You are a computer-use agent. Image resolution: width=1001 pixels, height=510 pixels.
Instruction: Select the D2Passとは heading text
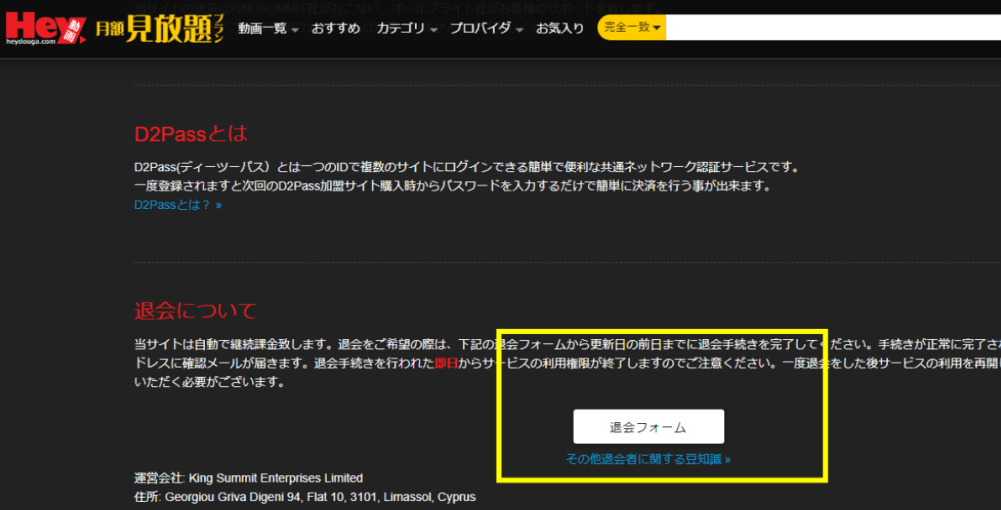point(191,134)
